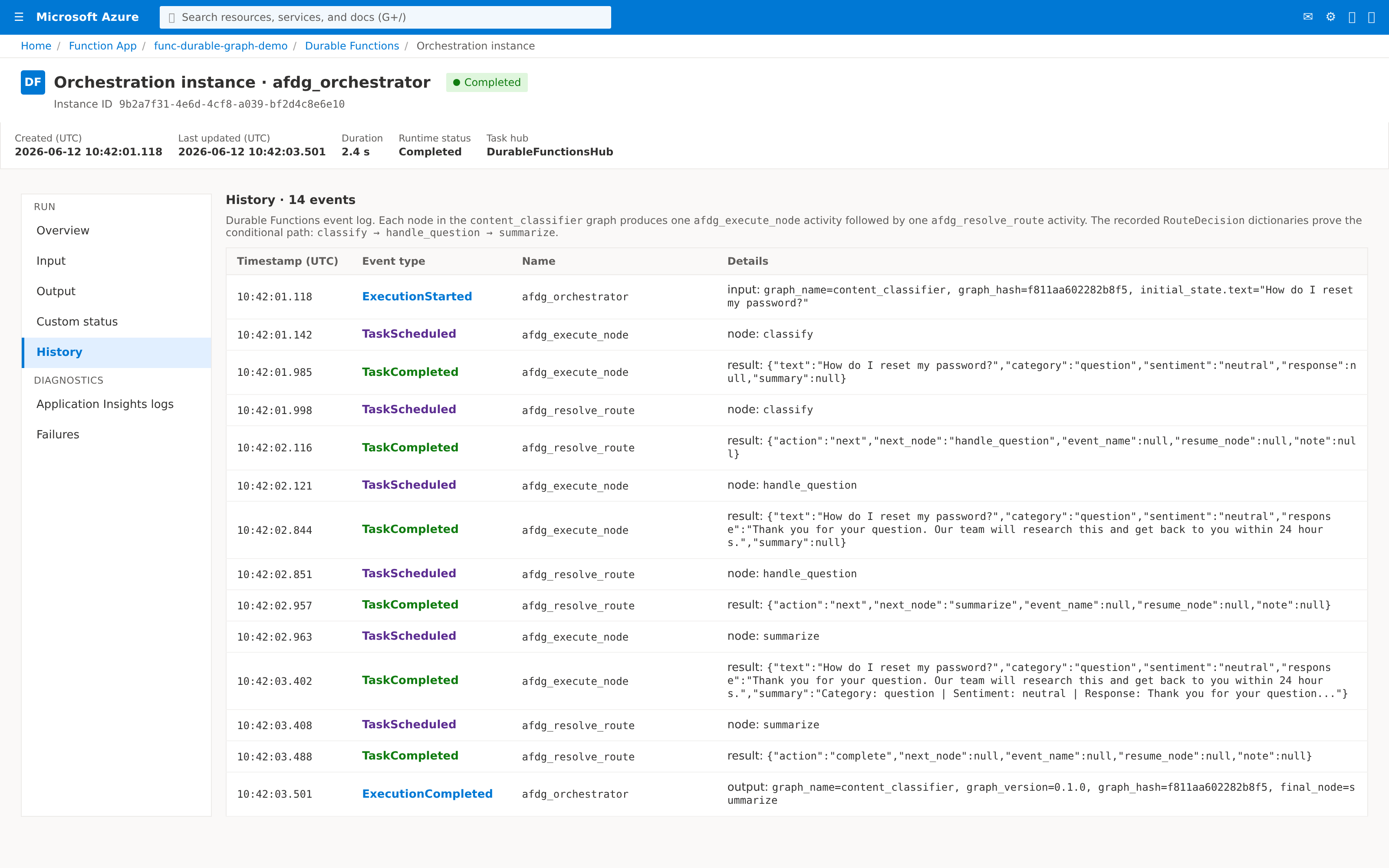The height and width of the screenshot is (868, 1389).
Task: Click the 'node: summarize' details in the 10:42:02.963 row
Action: click(773, 637)
